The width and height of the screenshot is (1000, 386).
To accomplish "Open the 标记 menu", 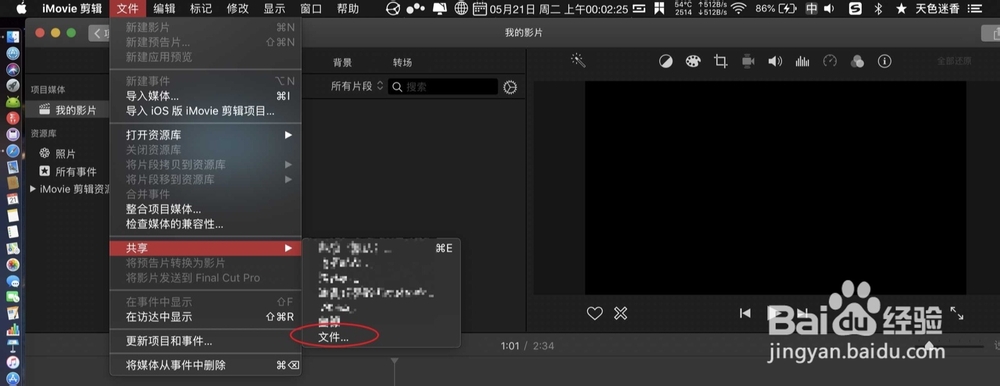I will pos(202,8).
